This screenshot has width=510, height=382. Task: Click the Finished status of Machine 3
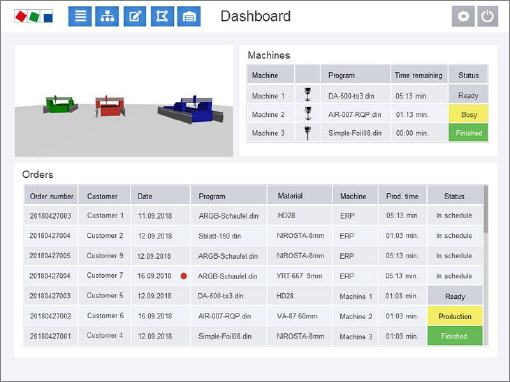click(468, 133)
